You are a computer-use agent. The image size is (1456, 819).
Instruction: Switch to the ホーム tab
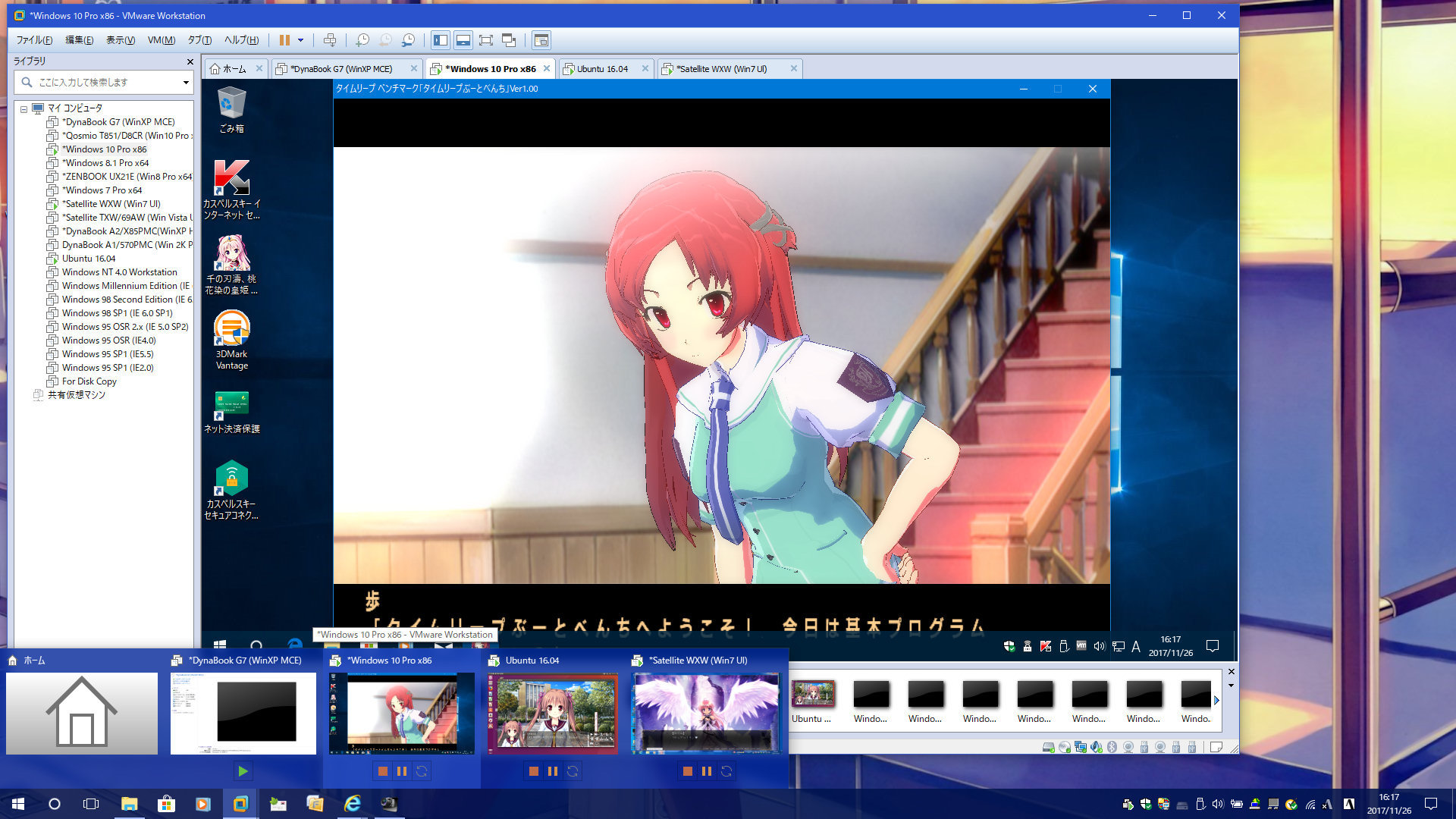[x=235, y=68]
